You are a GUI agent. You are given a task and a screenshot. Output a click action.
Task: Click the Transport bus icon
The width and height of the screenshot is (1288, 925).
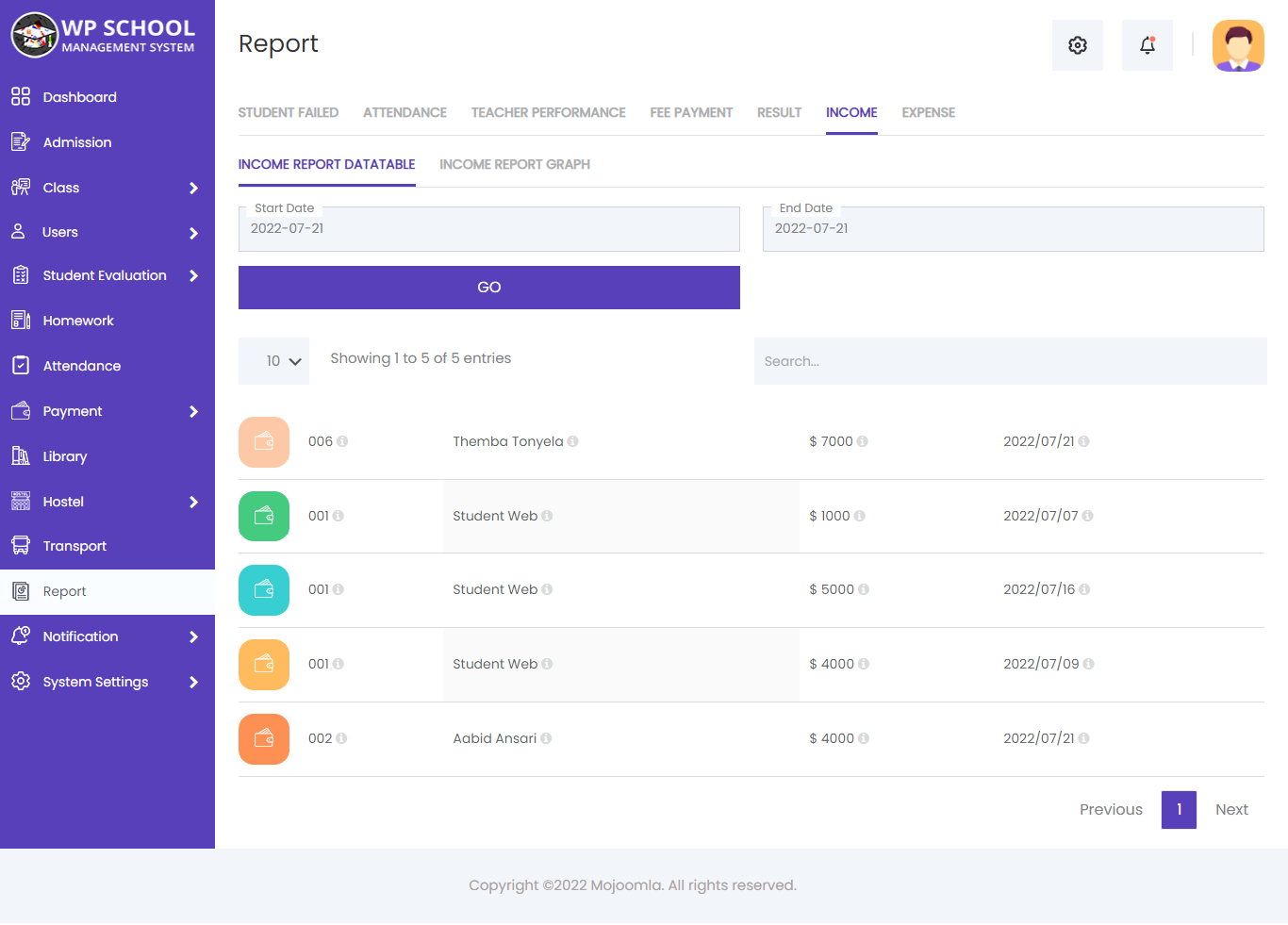pos(21,545)
